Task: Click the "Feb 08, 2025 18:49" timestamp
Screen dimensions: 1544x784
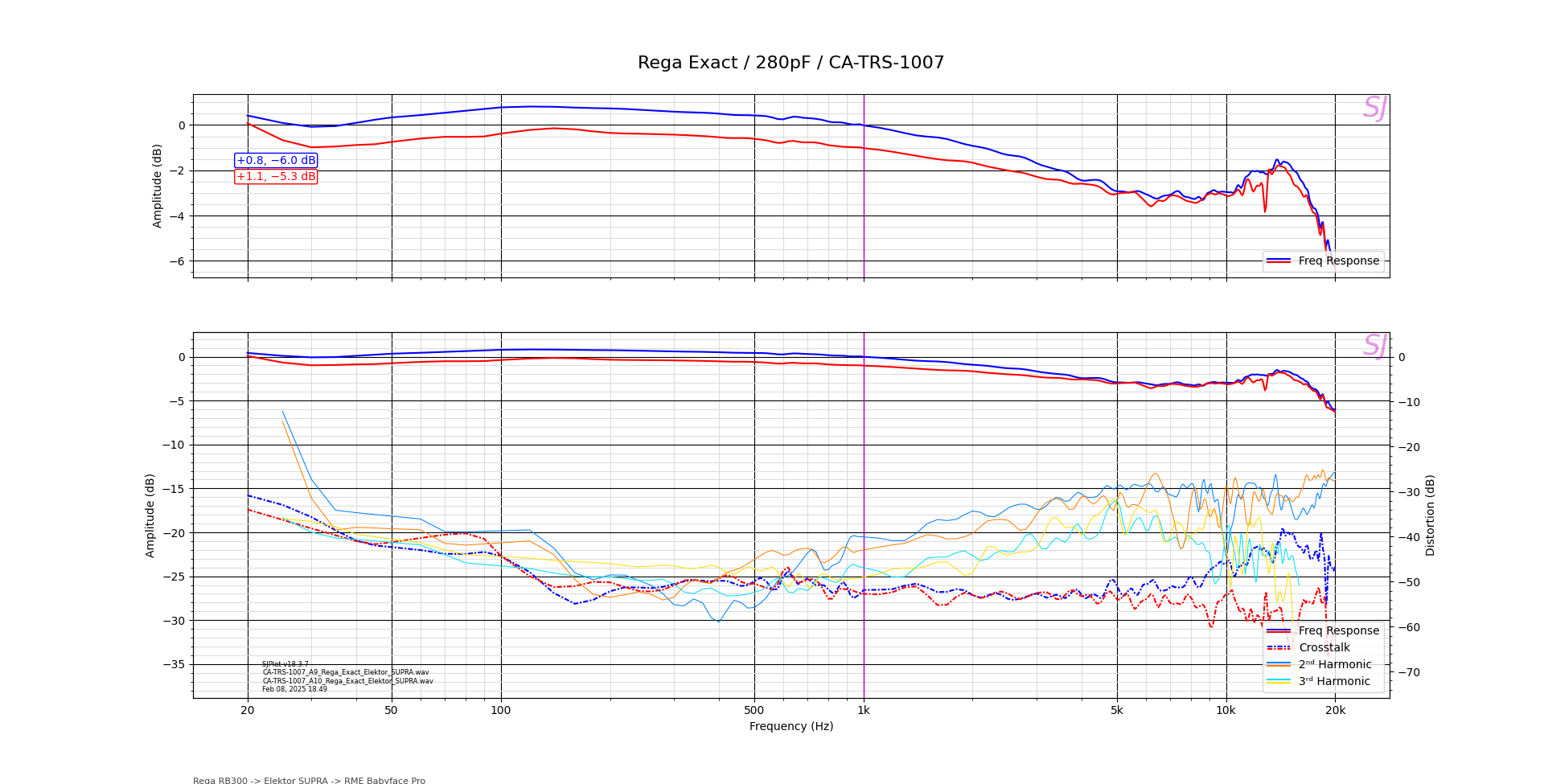Action: click(x=294, y=689)
